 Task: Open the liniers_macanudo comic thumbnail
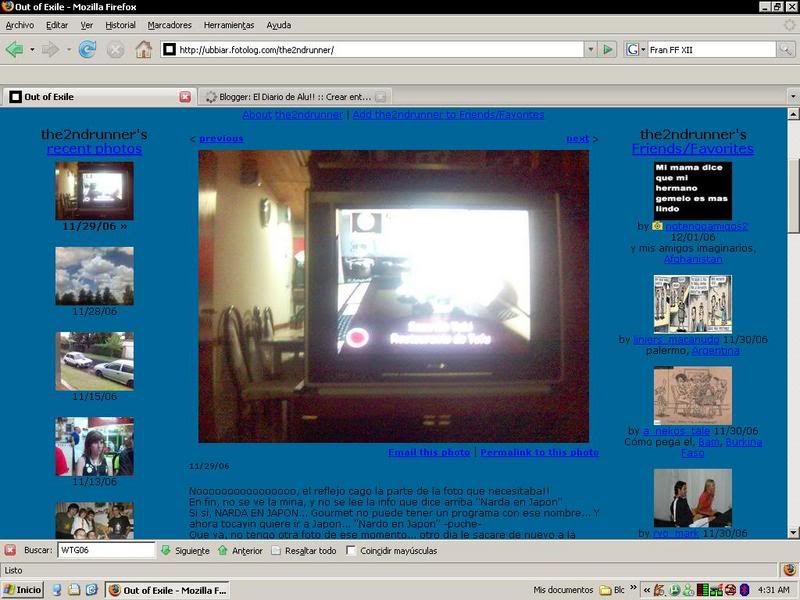(693, 304)
